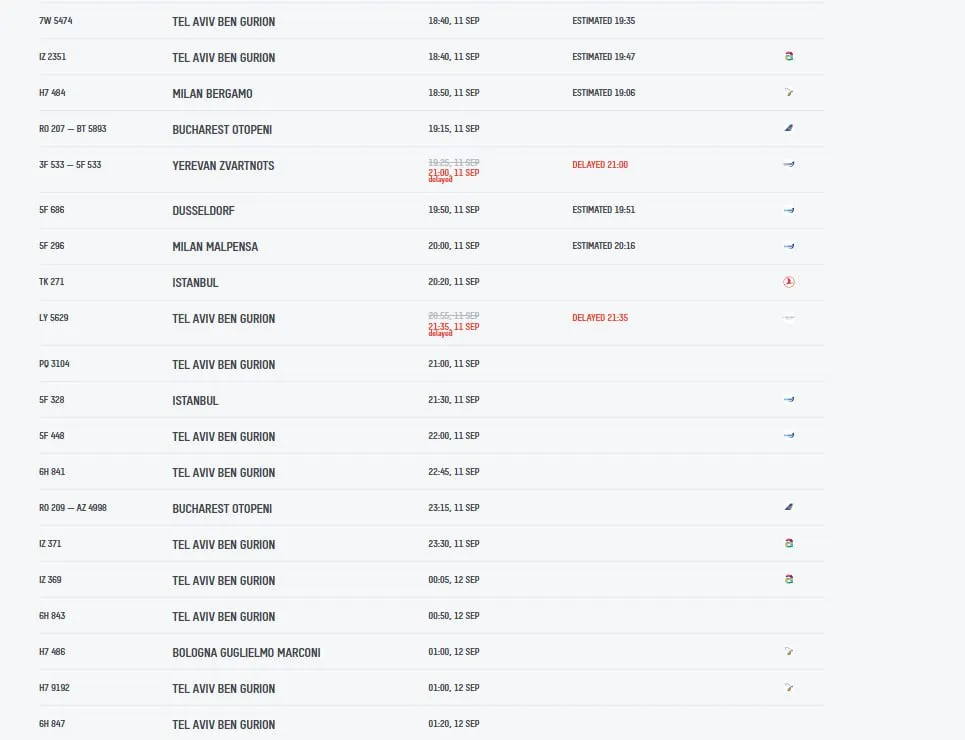965x740 pixels.
Task: Click the airline logo for the Yerevan Zvartnots flight
Action: (789, 164)
